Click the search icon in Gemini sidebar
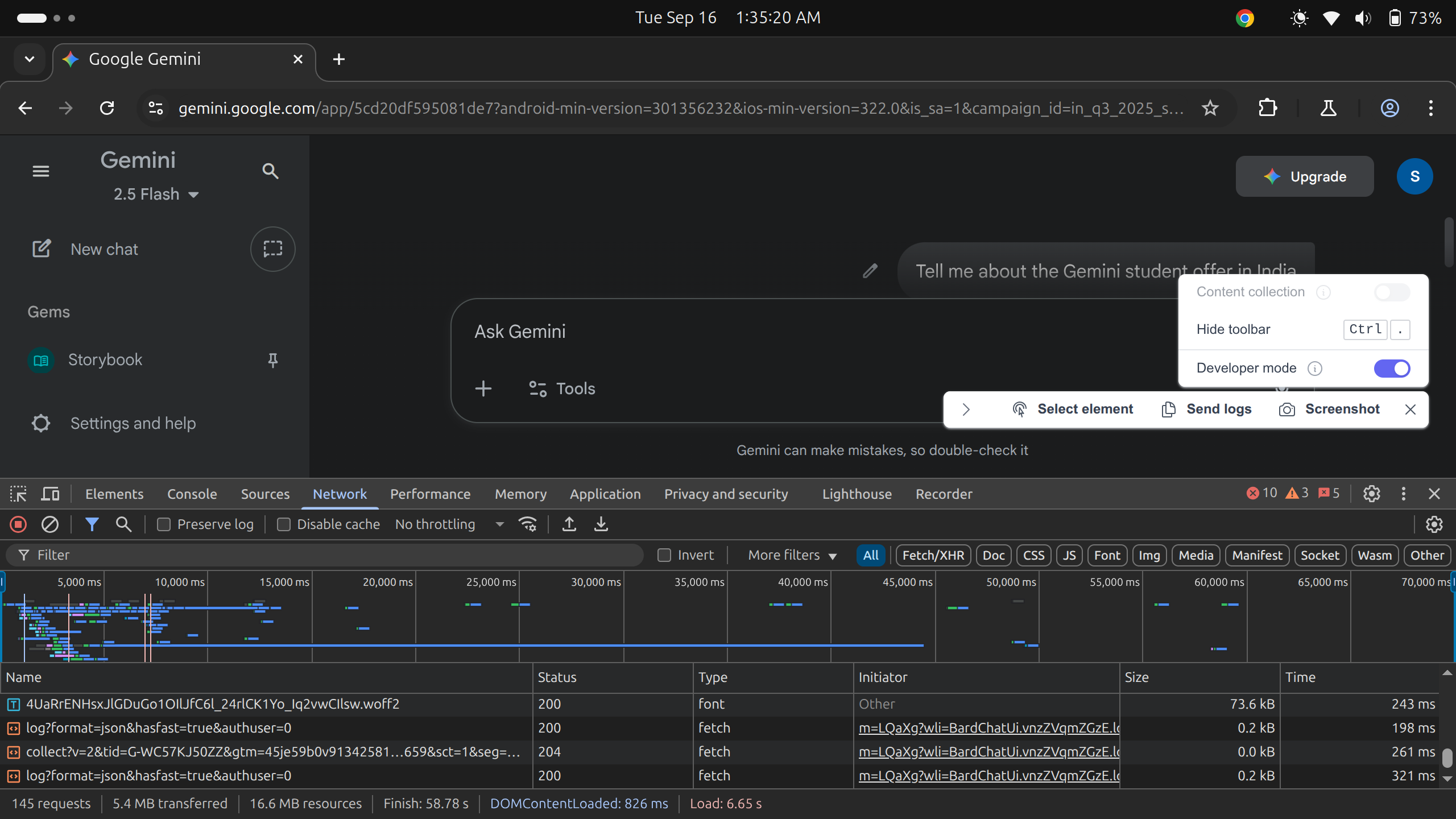This screenshot has width=1456, height=819. point(270,171)
